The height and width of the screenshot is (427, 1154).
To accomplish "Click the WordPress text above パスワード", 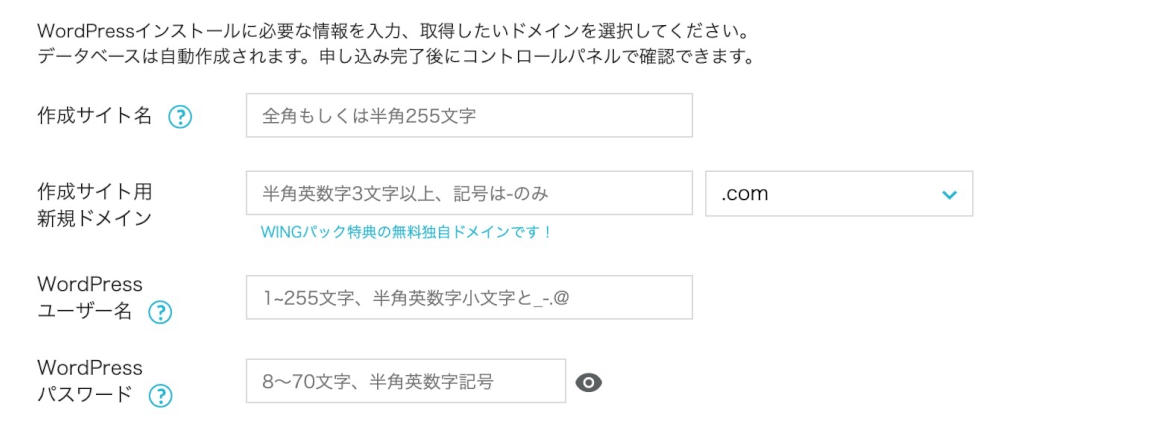I will 90,367.
